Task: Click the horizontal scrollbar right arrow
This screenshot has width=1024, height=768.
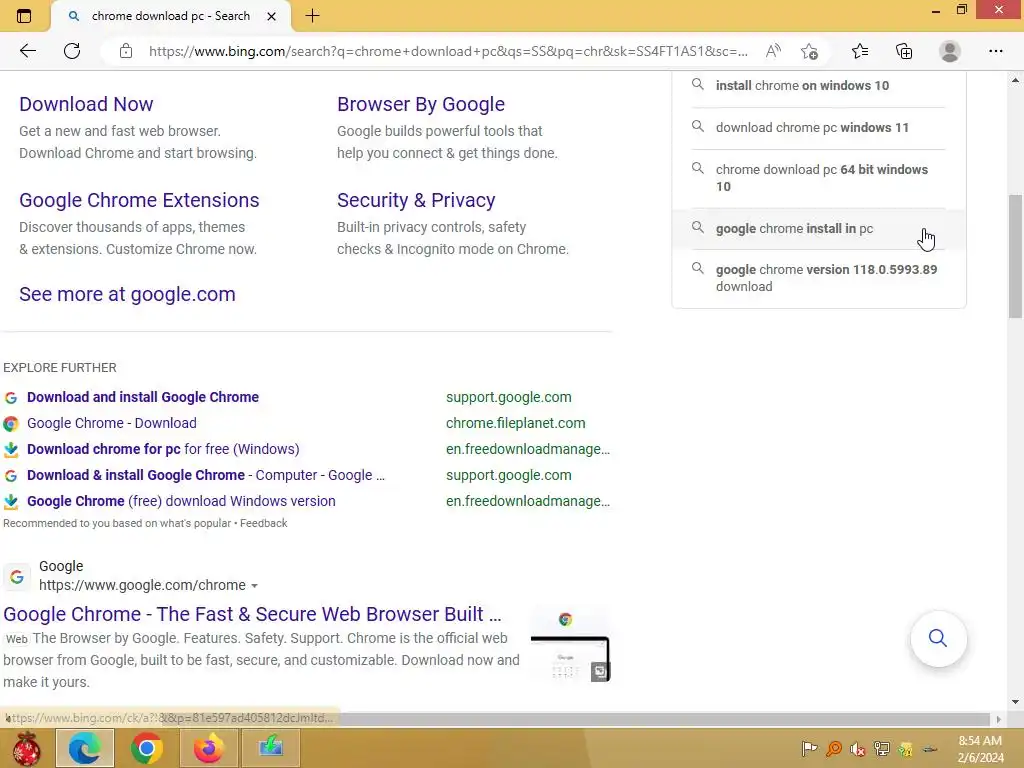Action: click(998, 719)
